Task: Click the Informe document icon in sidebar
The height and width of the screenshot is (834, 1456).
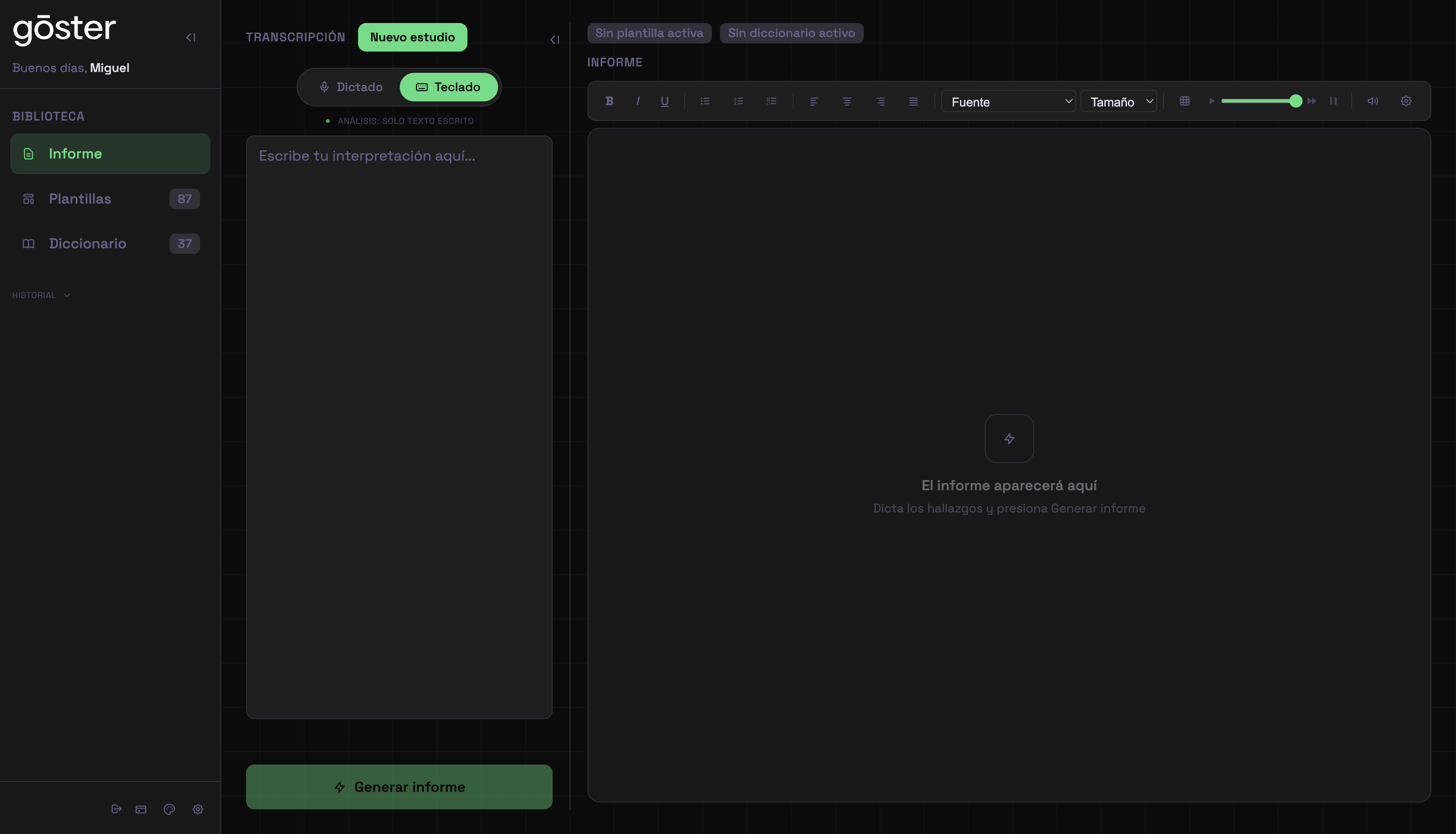Action: (x=28, y=153)
